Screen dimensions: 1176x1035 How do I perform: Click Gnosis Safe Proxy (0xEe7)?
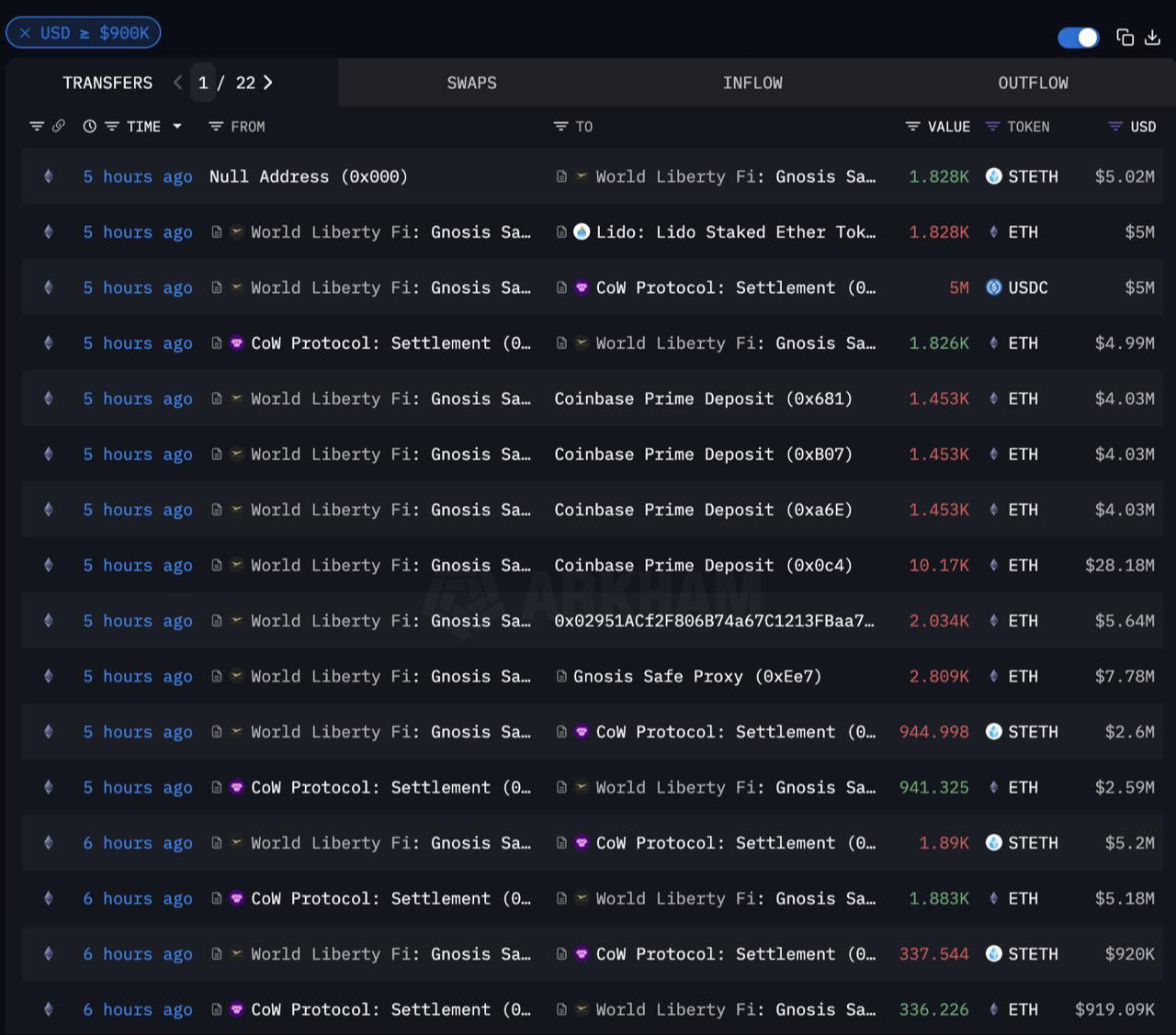tap(697, 677)
